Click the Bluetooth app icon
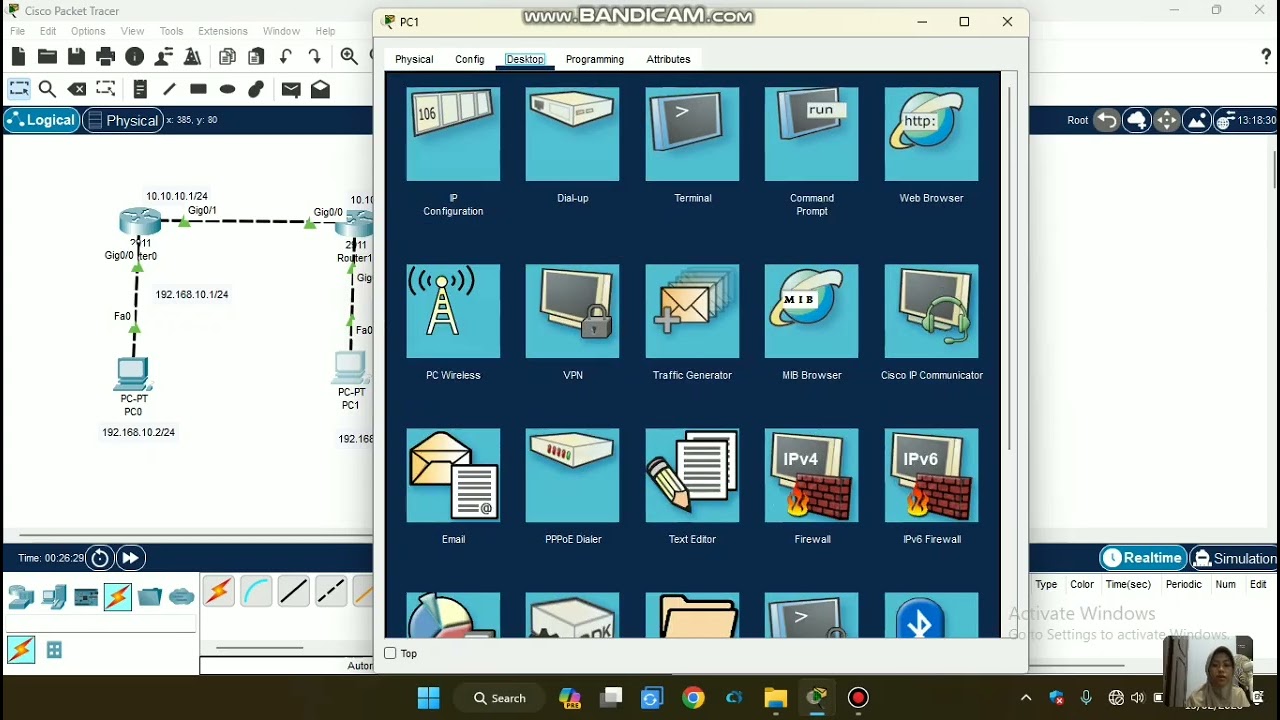Viewport: 1280px width, 720px height. point(931,615)
